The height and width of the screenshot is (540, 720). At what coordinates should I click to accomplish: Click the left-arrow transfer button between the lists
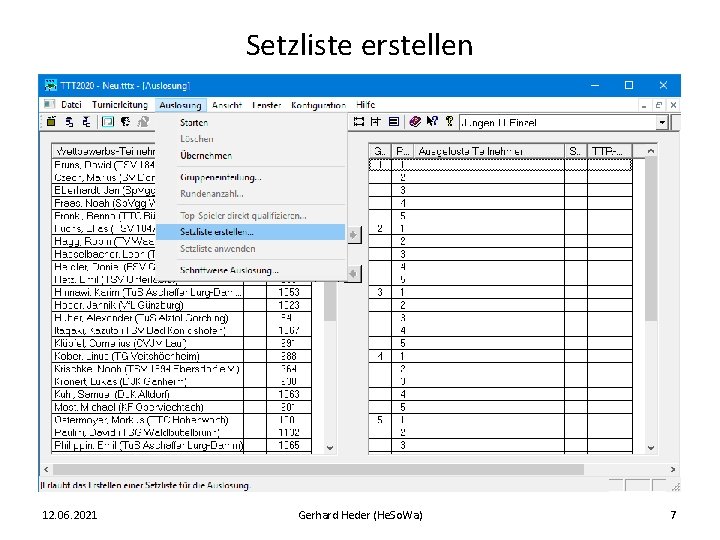coord(354,274)
